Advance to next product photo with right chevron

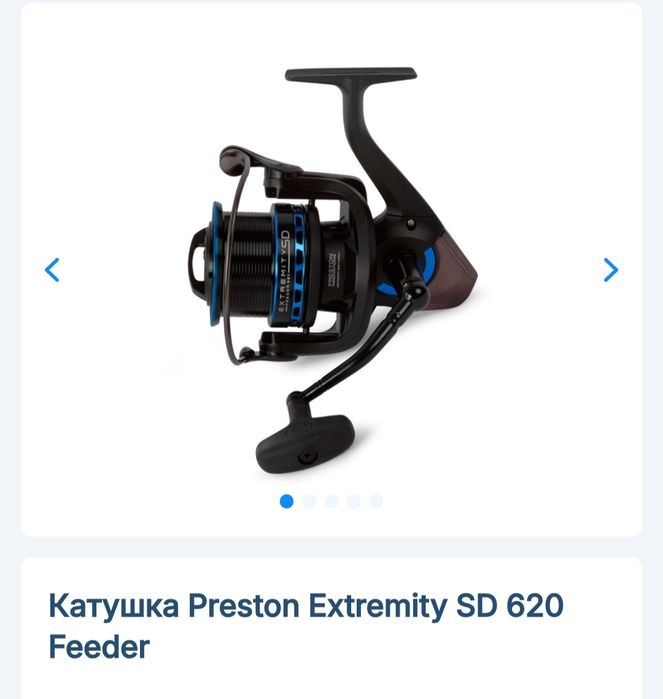[x=611, y=270]
